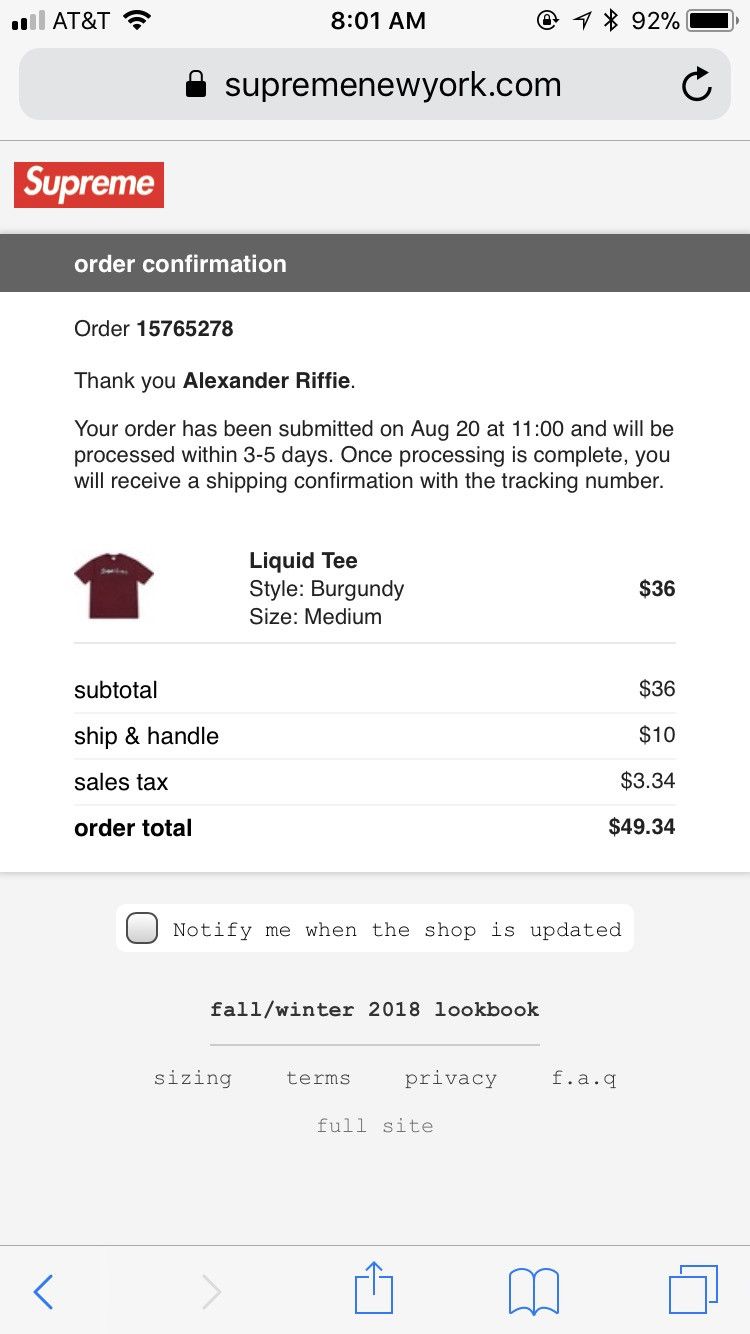Tap the Liquid Tee item name
The height and width of the screenshot is (1334, 750).
click(x=303, y=561)
